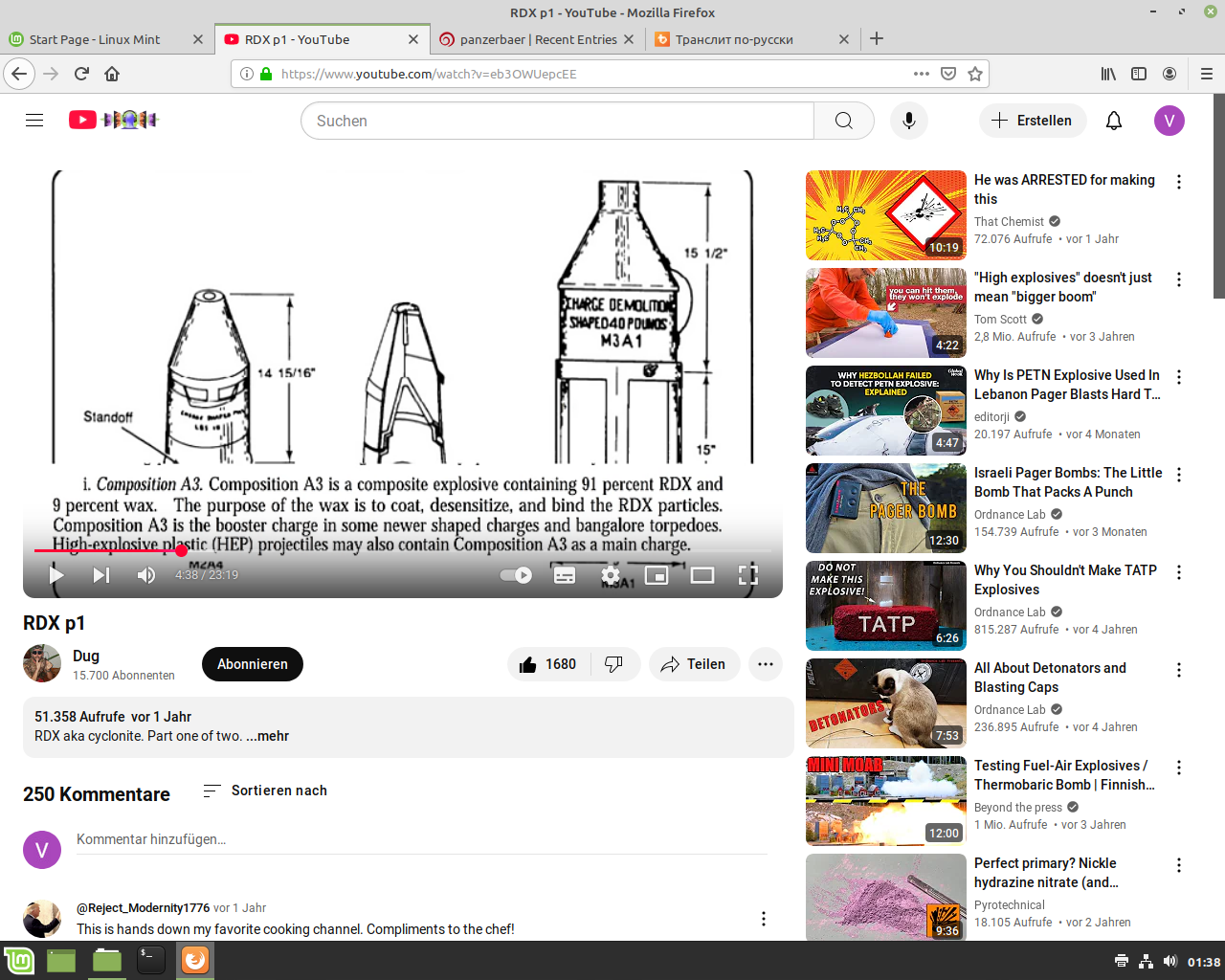Share the video via Teilen
Screen dimensions: 1225x980
695,664
